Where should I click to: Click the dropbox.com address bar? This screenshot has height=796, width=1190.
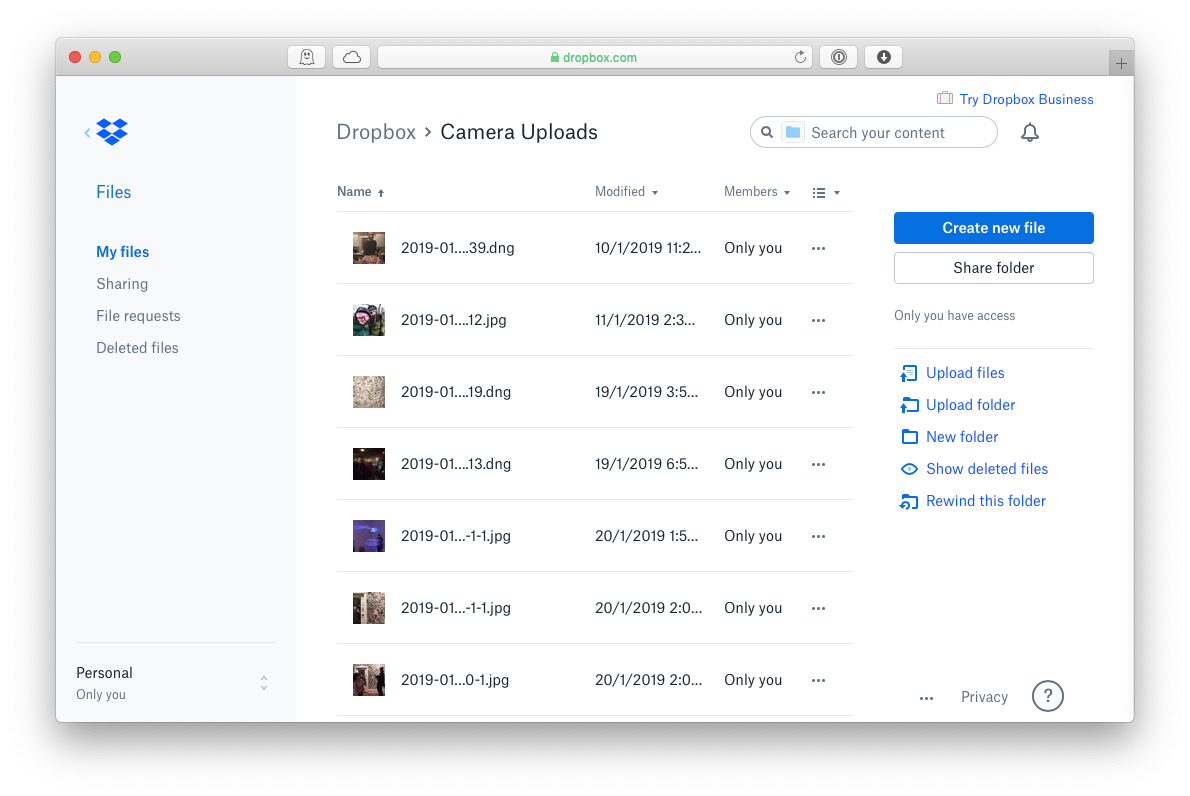[x=595, y=57]
